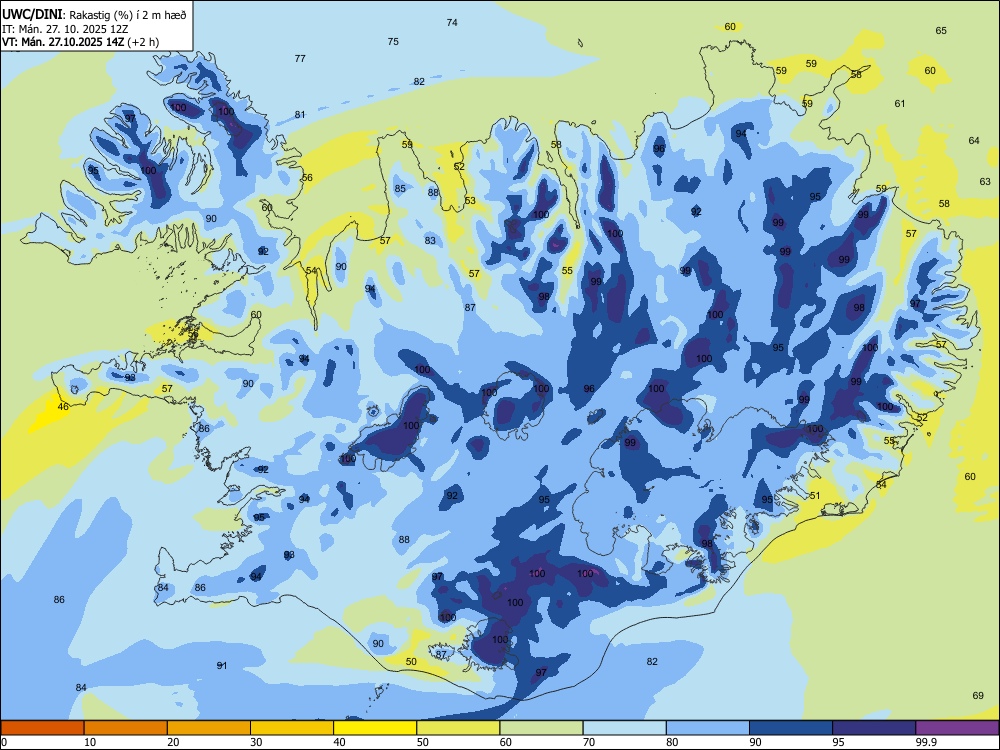Click the '10' legend scale label
The height and width of the screenshot is (750, 1000).
(90, 742)
